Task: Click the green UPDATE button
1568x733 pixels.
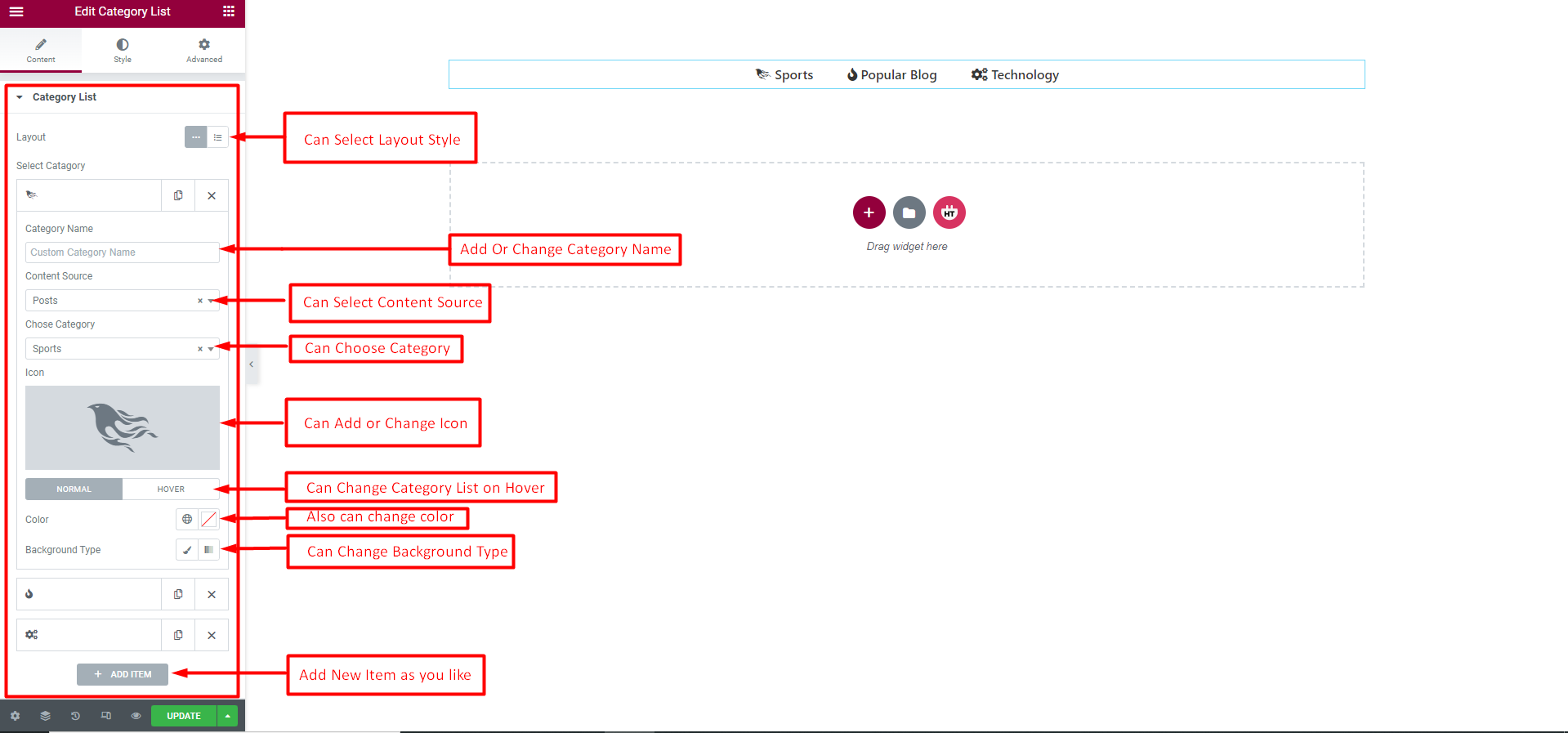Action: pos(184,716)
